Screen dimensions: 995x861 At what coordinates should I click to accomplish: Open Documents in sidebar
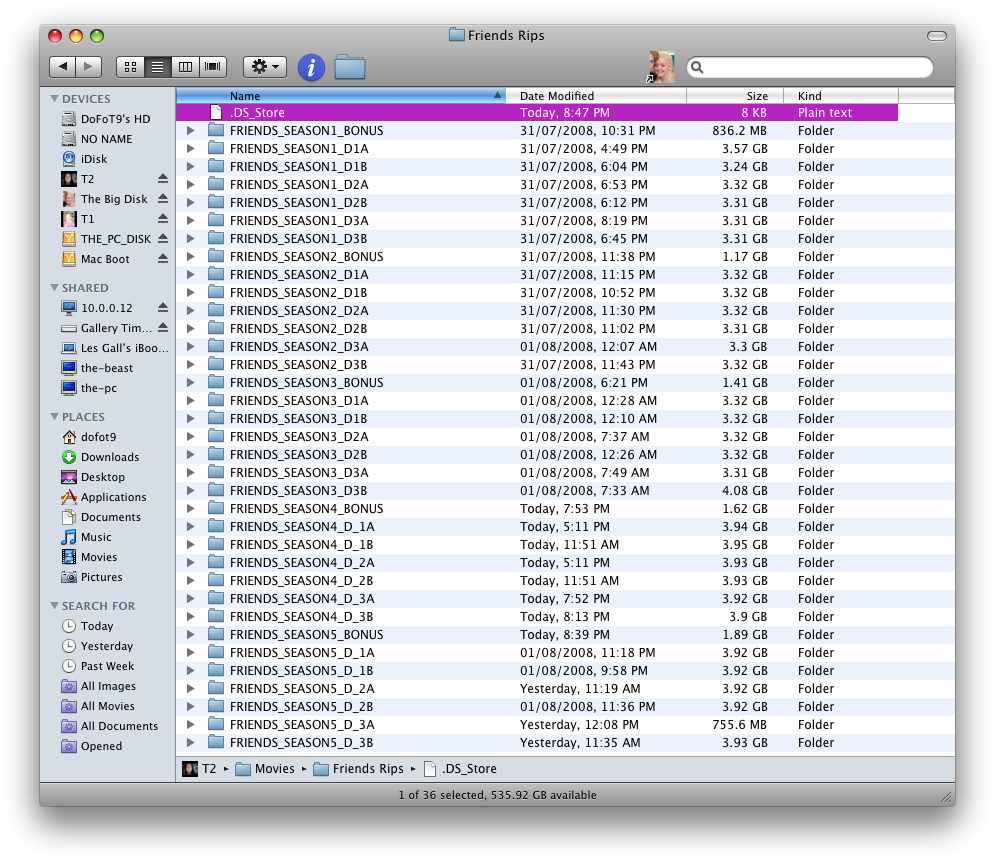[102, 517]
